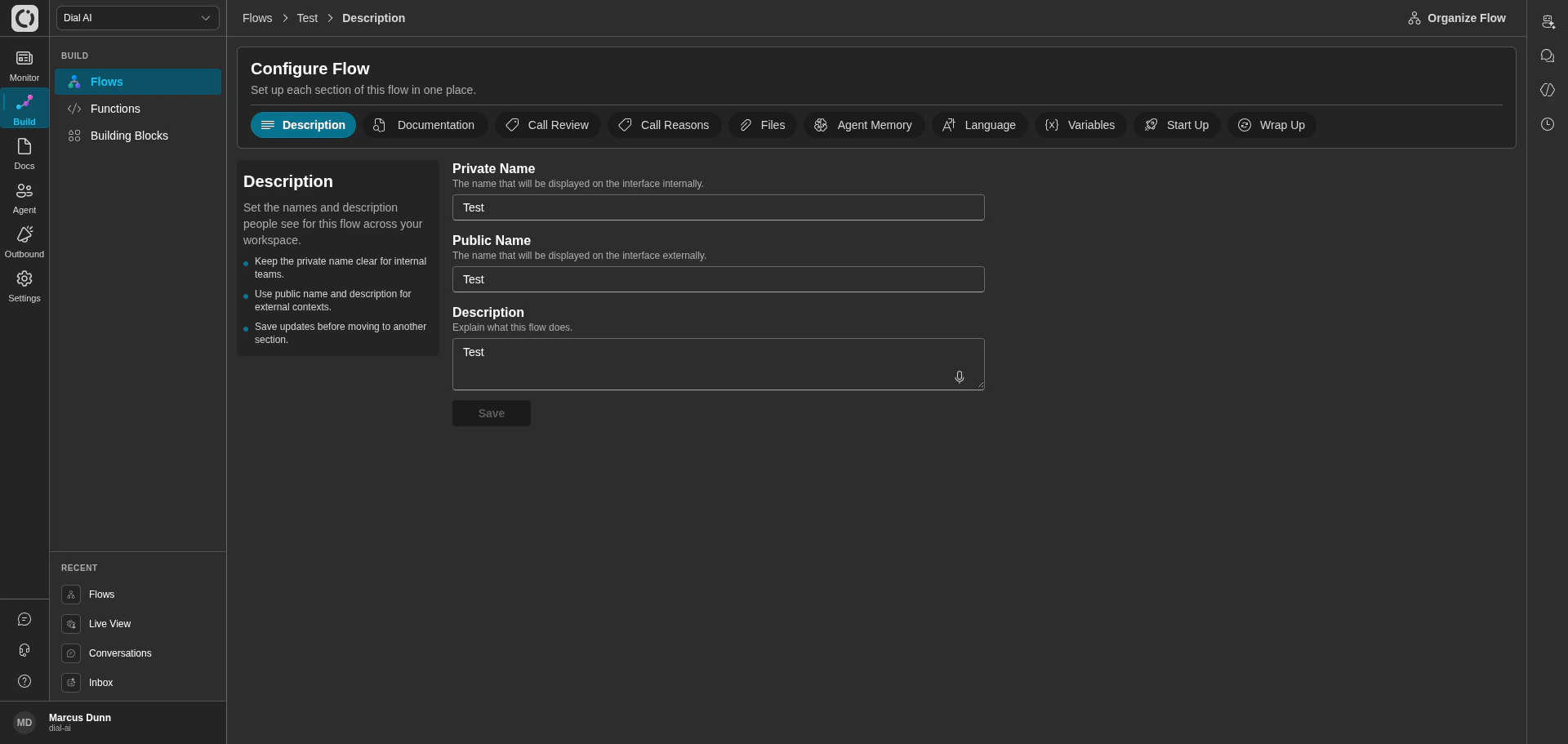The image size is (1568, 744).
Task: Open the Monitor section in the rail
Action: tap(24, 65)
